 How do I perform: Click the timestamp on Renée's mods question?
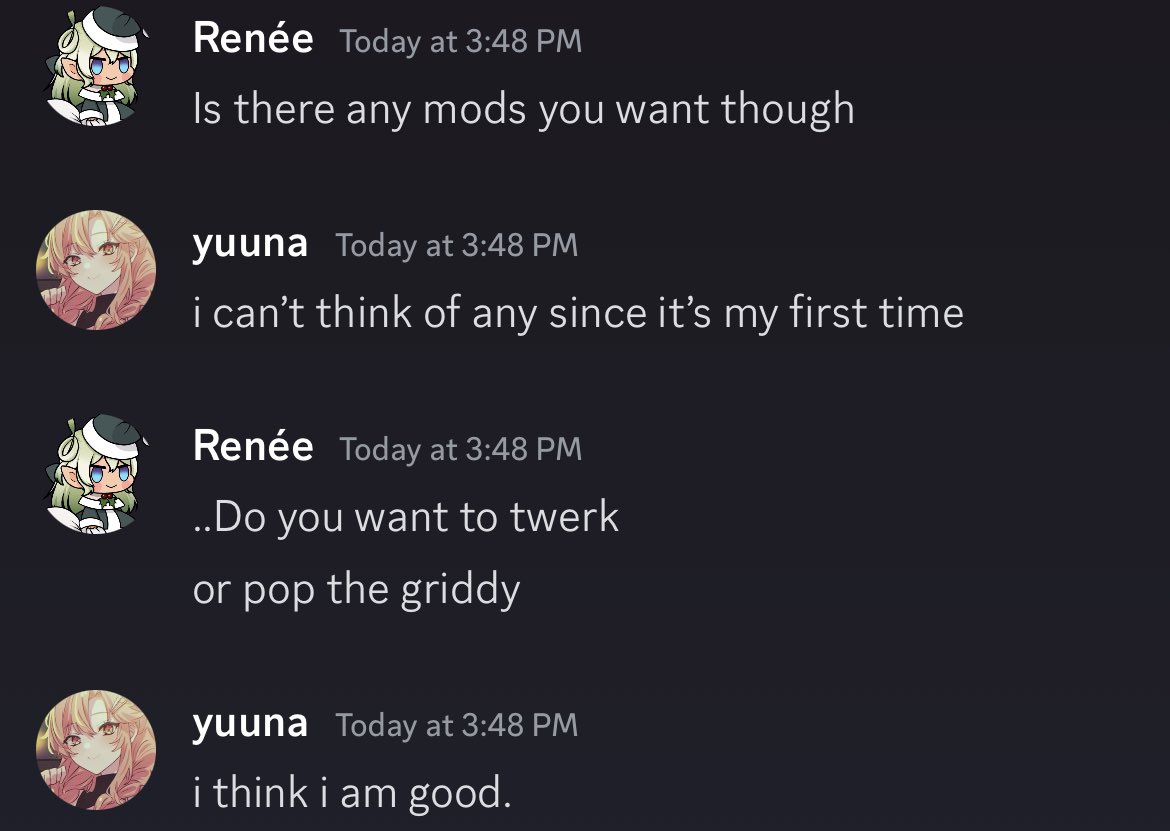pos(460,41)
